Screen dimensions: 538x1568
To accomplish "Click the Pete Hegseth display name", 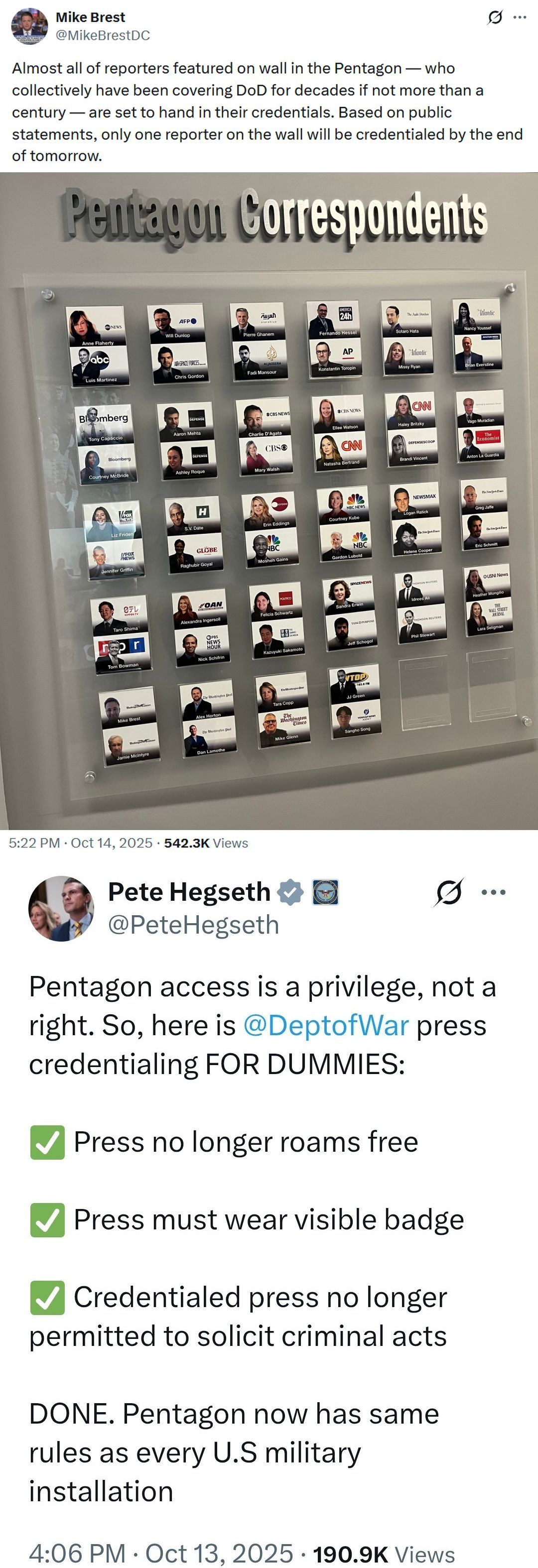I will pos(189,892).
